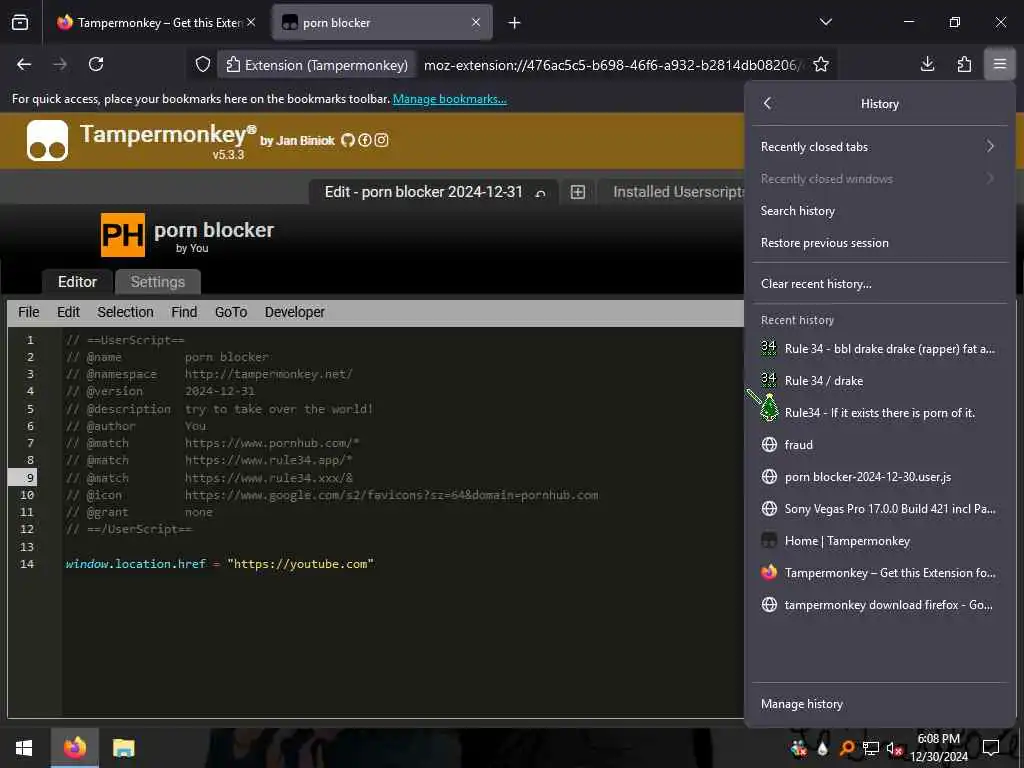Click the taskbar clock showing 6:08 PM
The height and width of the screenshot is (768, 1024).
click(x=938, y=748)
